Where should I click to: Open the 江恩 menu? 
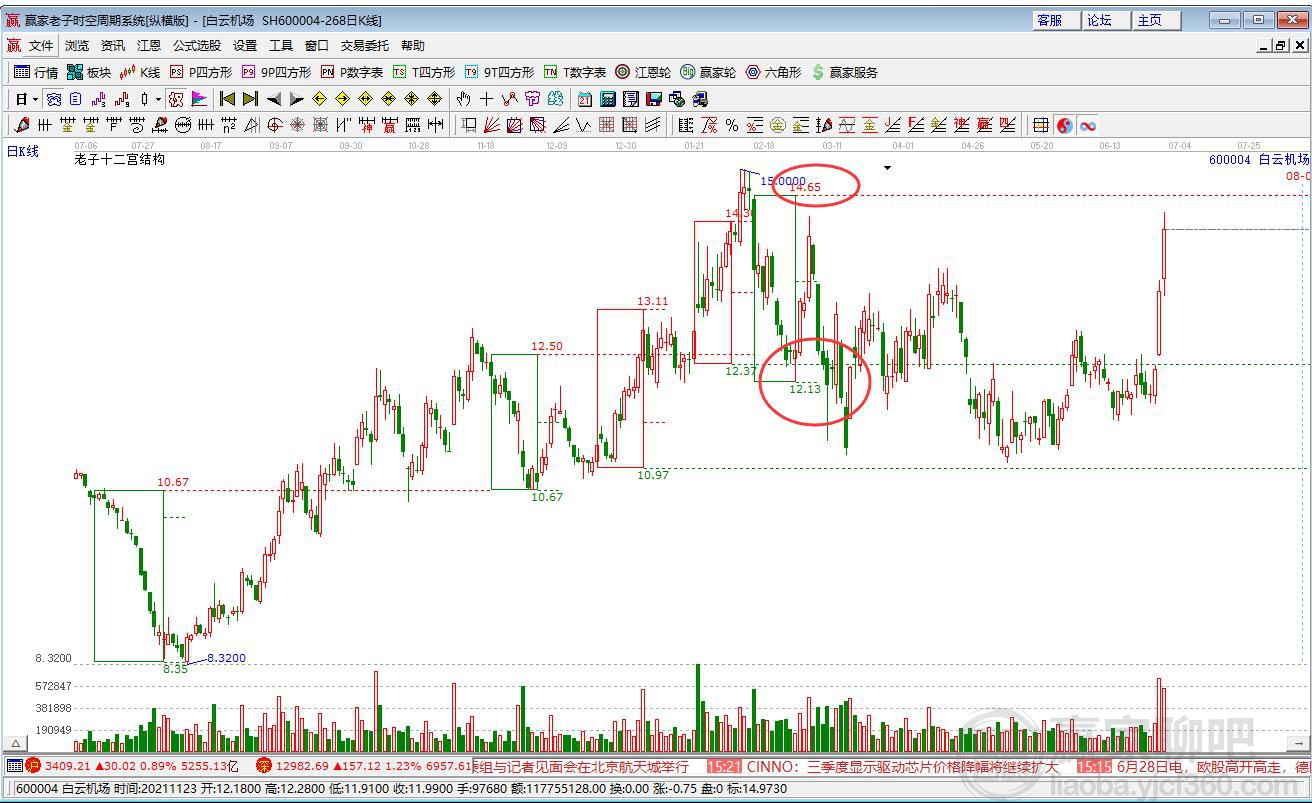pyautogui.click(x=149, y=45)
